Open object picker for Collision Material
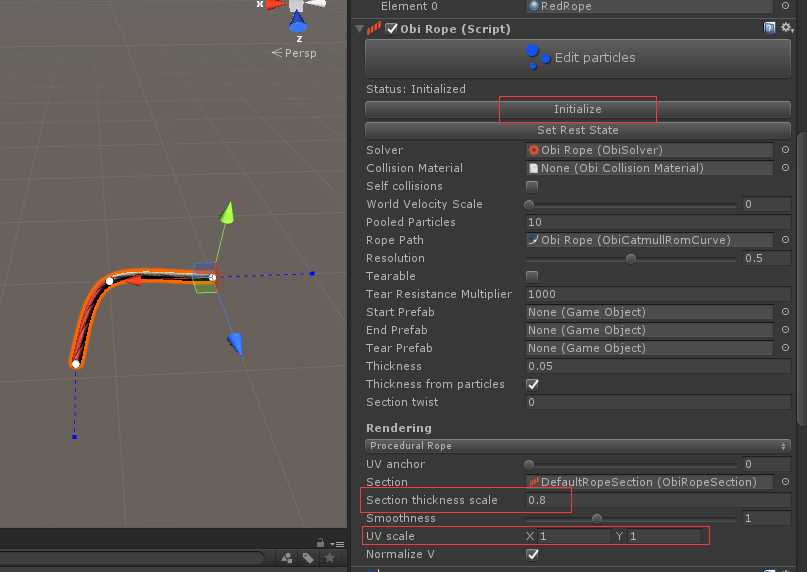This screenshot has width=807, height=572. [785, 167]
